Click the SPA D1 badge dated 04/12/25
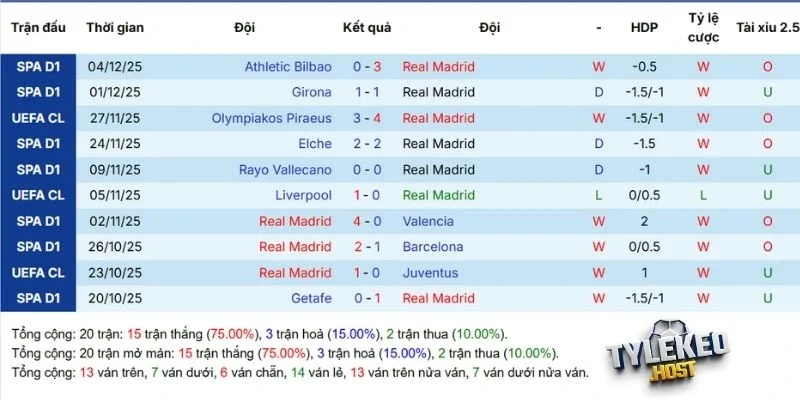800x400 pixels. [x=38, y=67]
